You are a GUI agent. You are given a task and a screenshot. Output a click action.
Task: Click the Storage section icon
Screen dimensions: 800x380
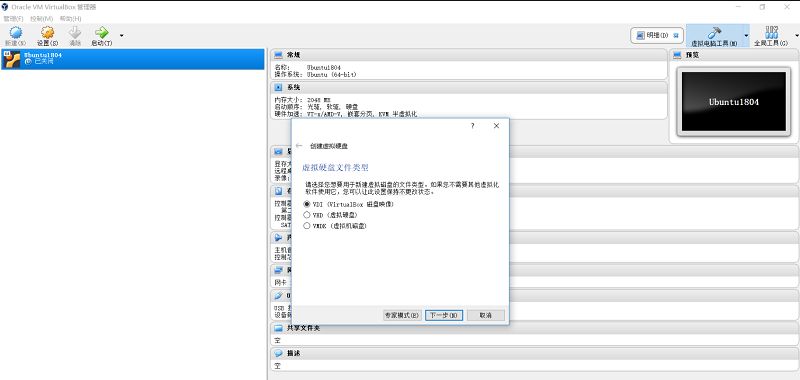pos(279,191)
